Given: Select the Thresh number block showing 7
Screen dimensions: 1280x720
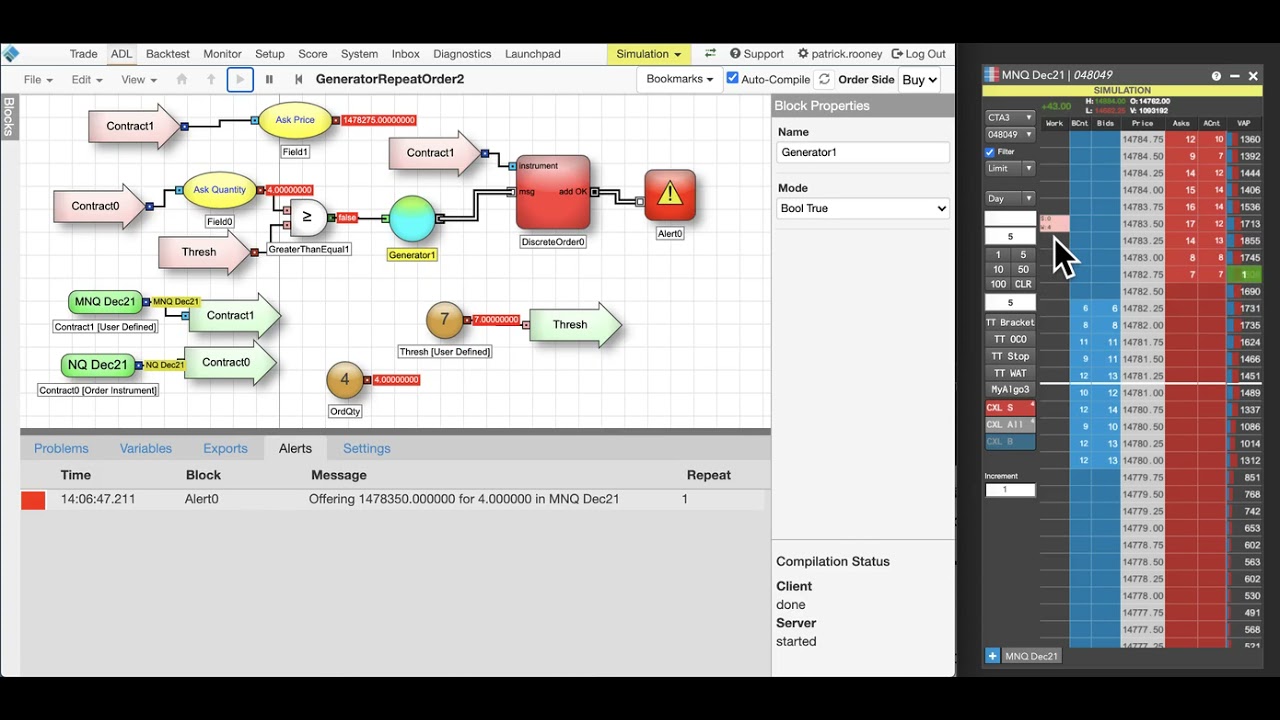Looking at the screenshot, I should [x=445, y=320].
